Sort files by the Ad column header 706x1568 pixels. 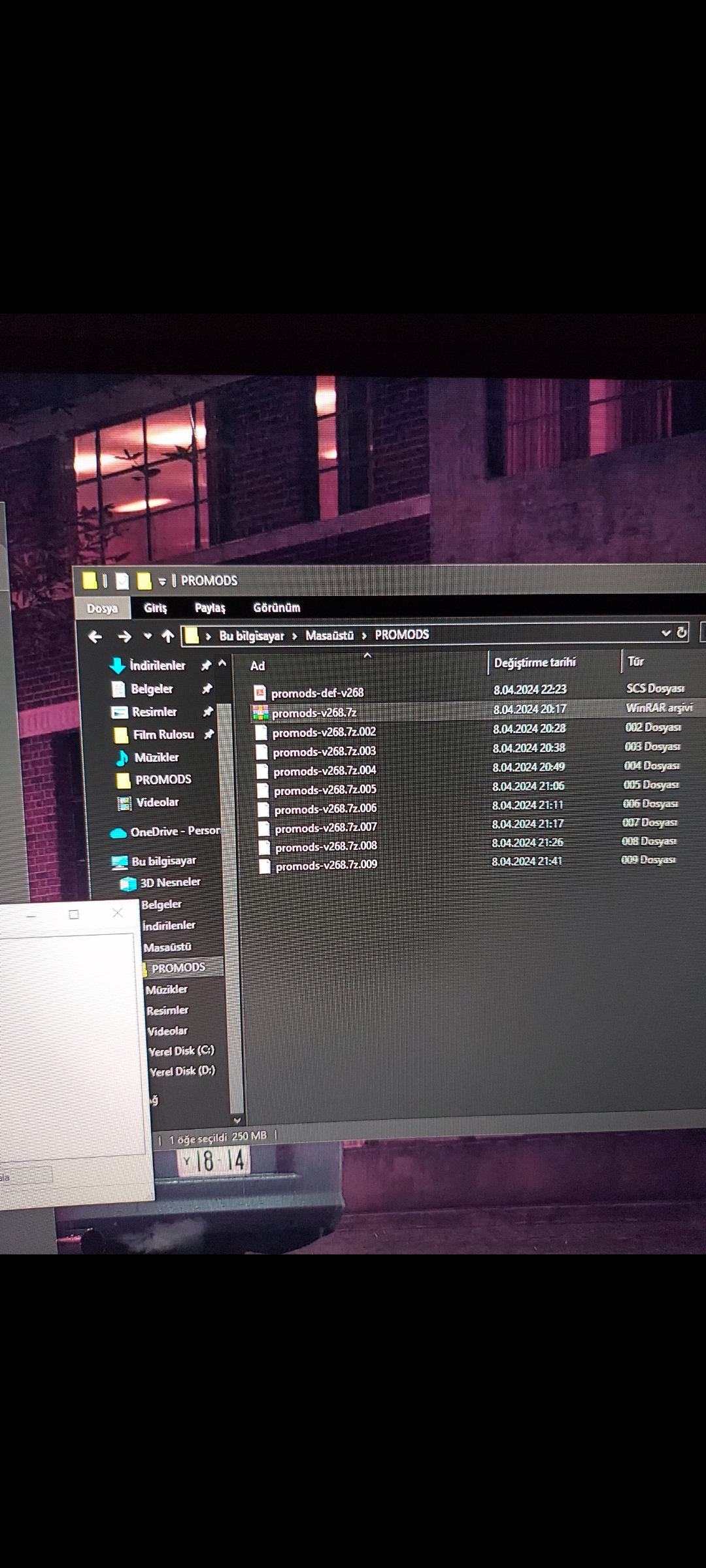coord(258,666)
